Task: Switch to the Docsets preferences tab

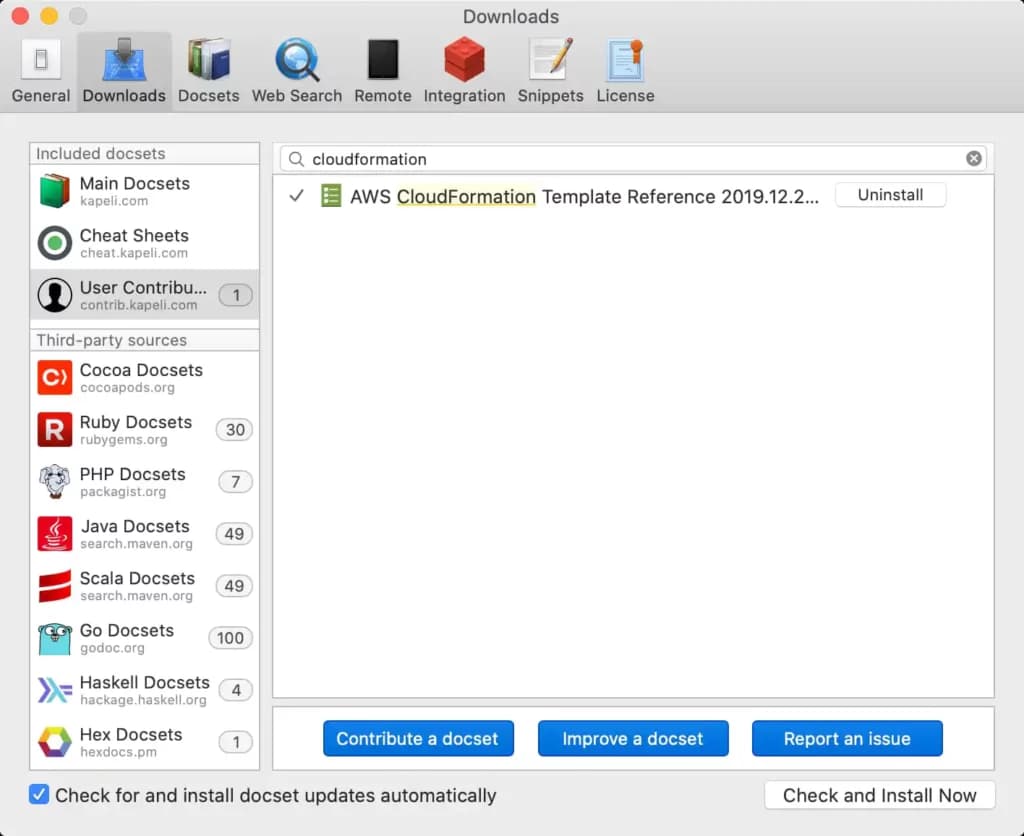Action: click(208, 71)
